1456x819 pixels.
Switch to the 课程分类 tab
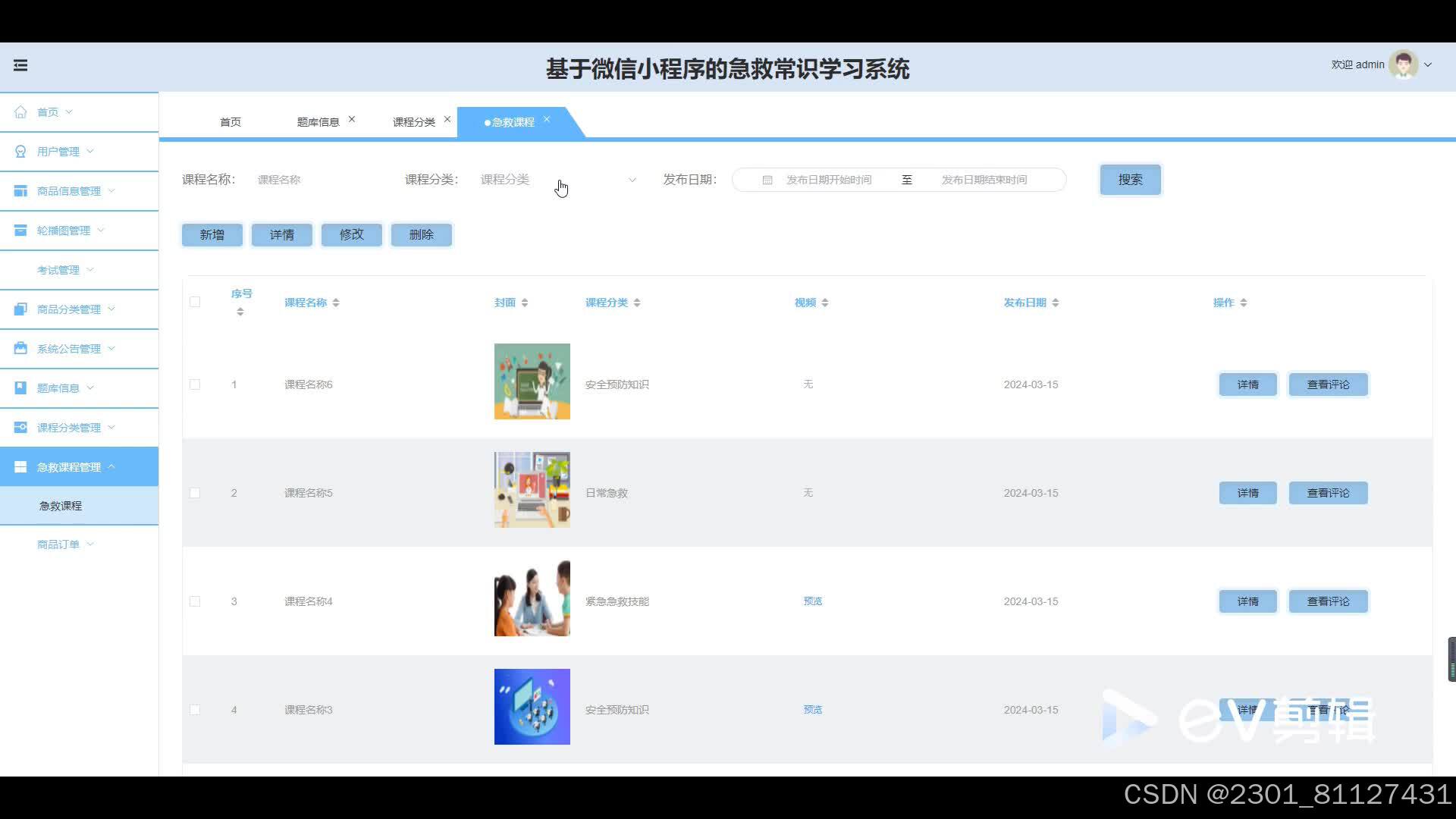point(413,122)
